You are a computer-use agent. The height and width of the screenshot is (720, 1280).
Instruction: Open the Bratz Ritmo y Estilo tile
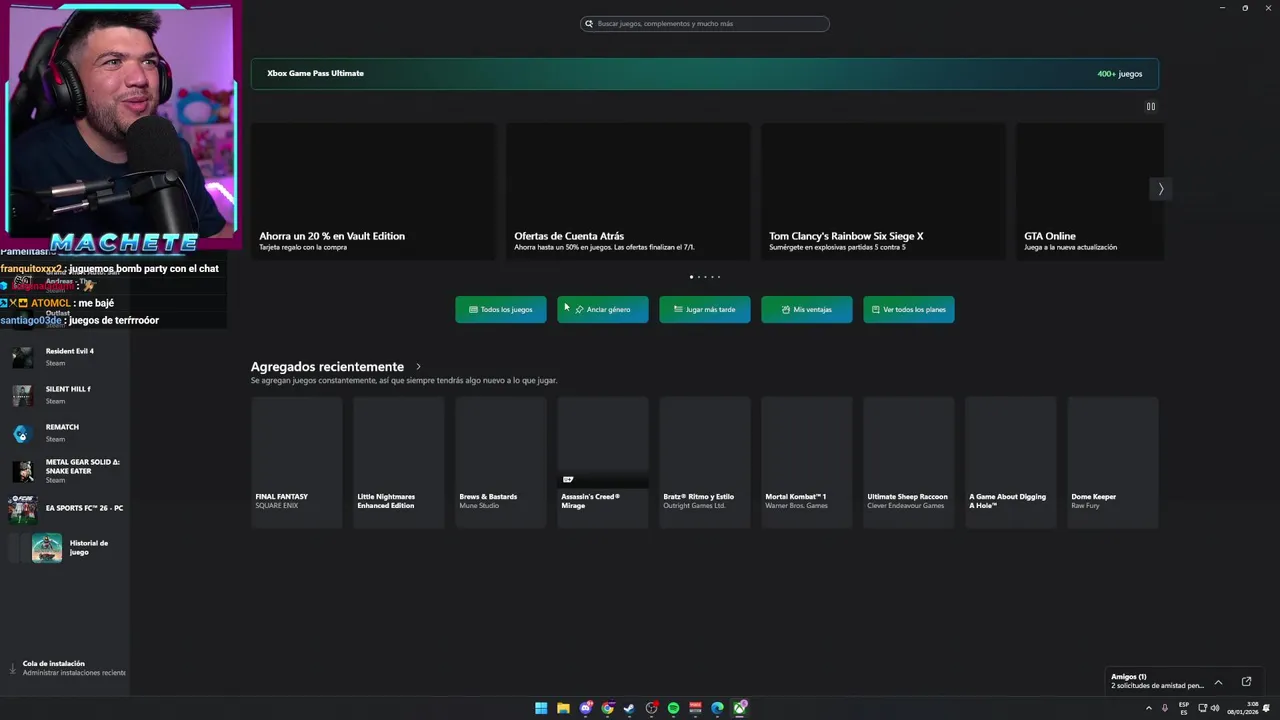pos(705,462)
